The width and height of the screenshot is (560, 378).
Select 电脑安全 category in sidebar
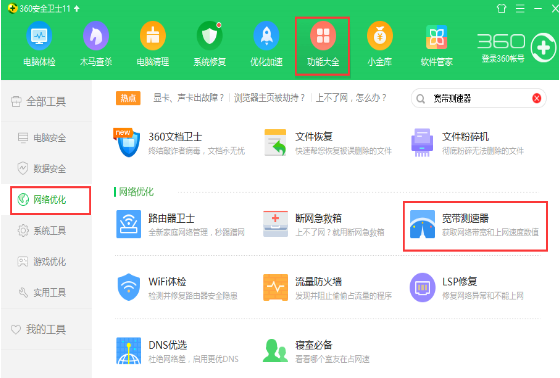coord(46,138)
